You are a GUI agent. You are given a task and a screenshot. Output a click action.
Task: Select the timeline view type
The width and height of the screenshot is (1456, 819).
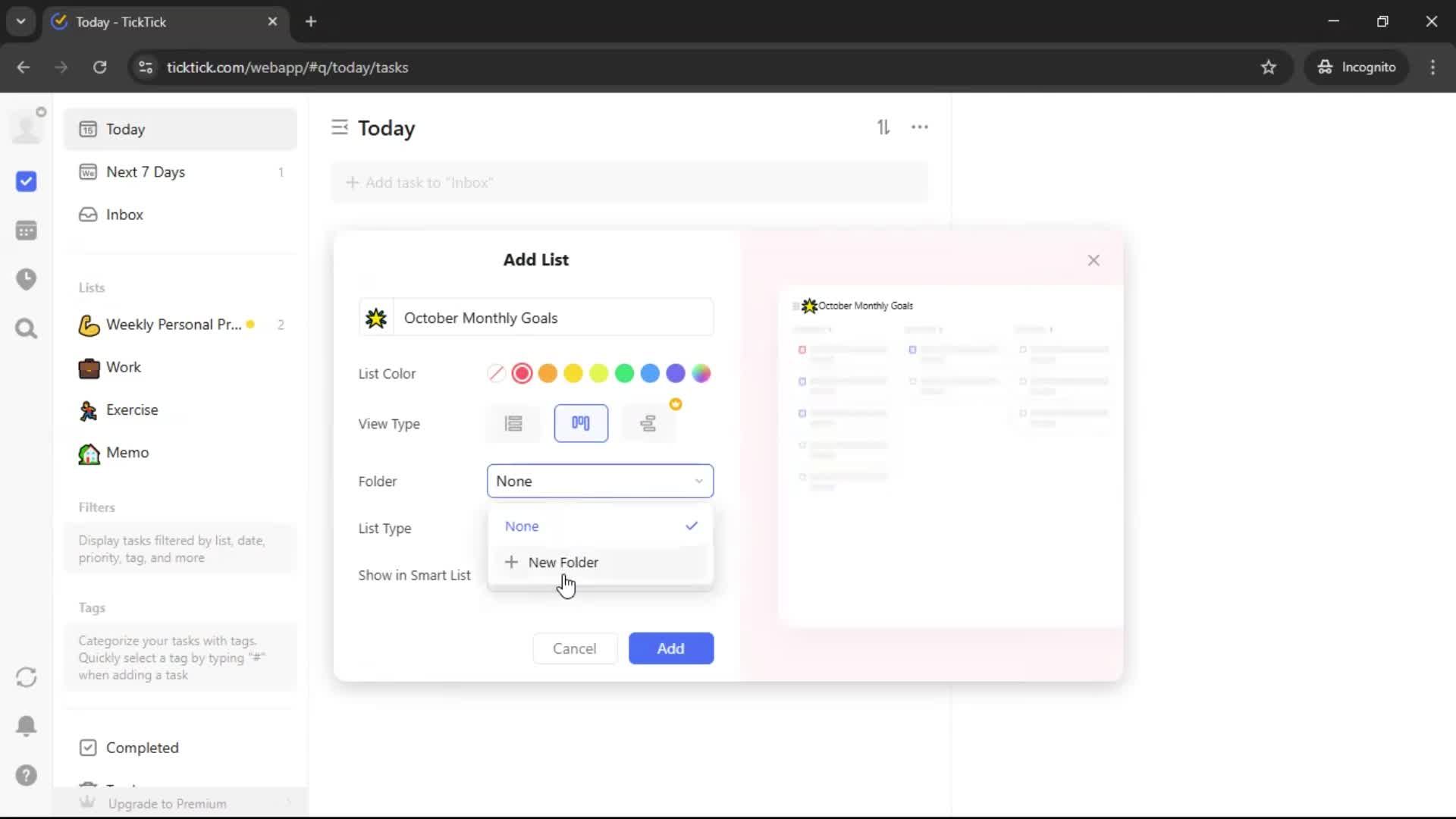point(648,423)
